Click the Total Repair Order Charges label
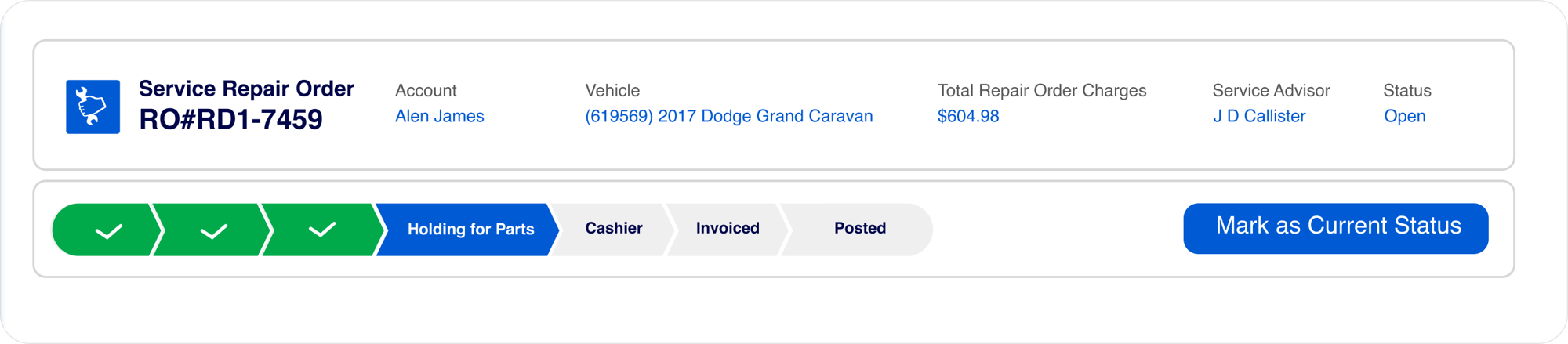 click(1042, 90)
